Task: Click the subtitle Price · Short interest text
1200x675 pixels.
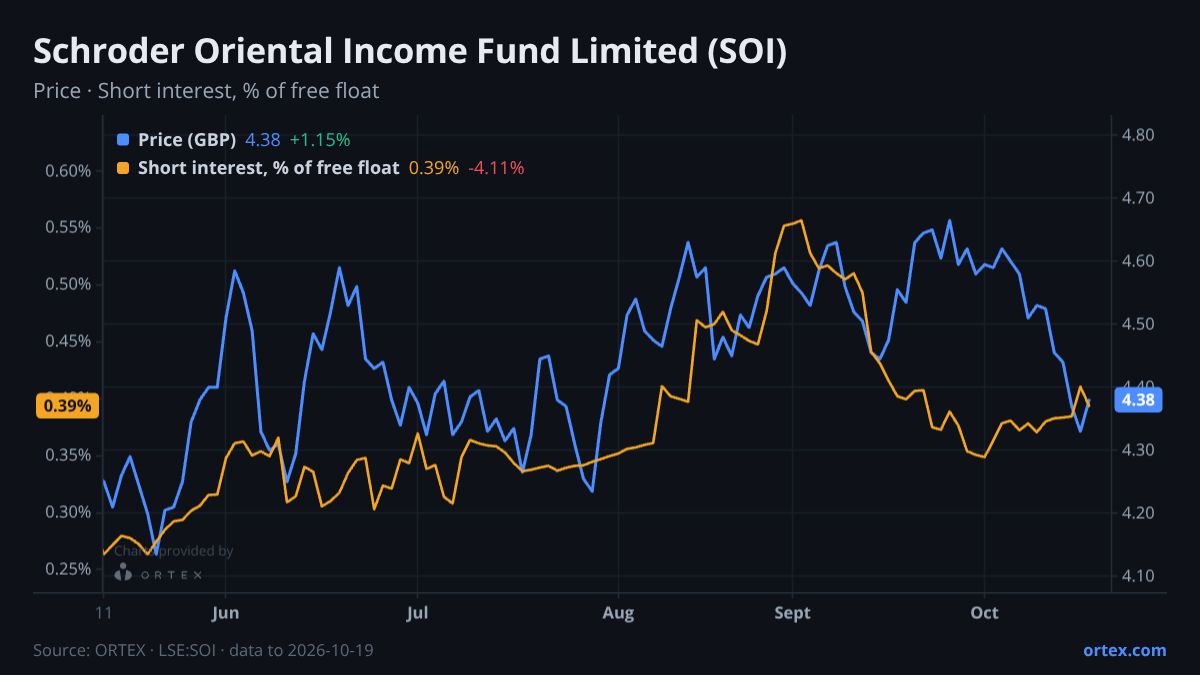Action: [x=206, y=91]
